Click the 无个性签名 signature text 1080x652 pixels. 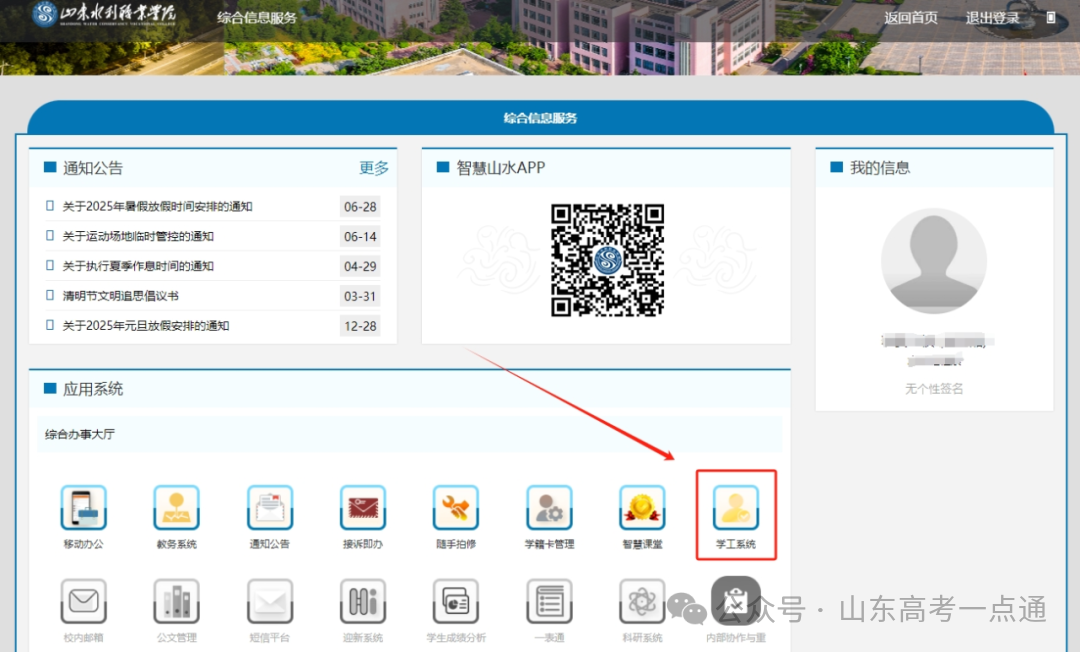tap(934, 389)
